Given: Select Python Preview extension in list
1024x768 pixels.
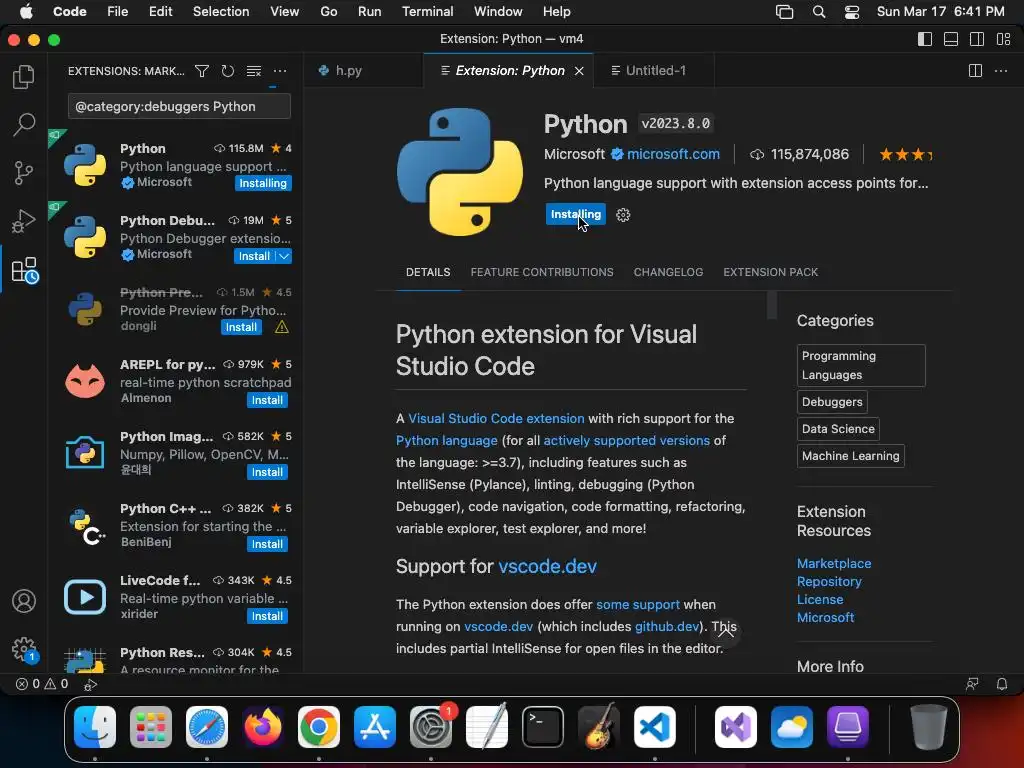Looking at the screenshot, I should 176,310.
